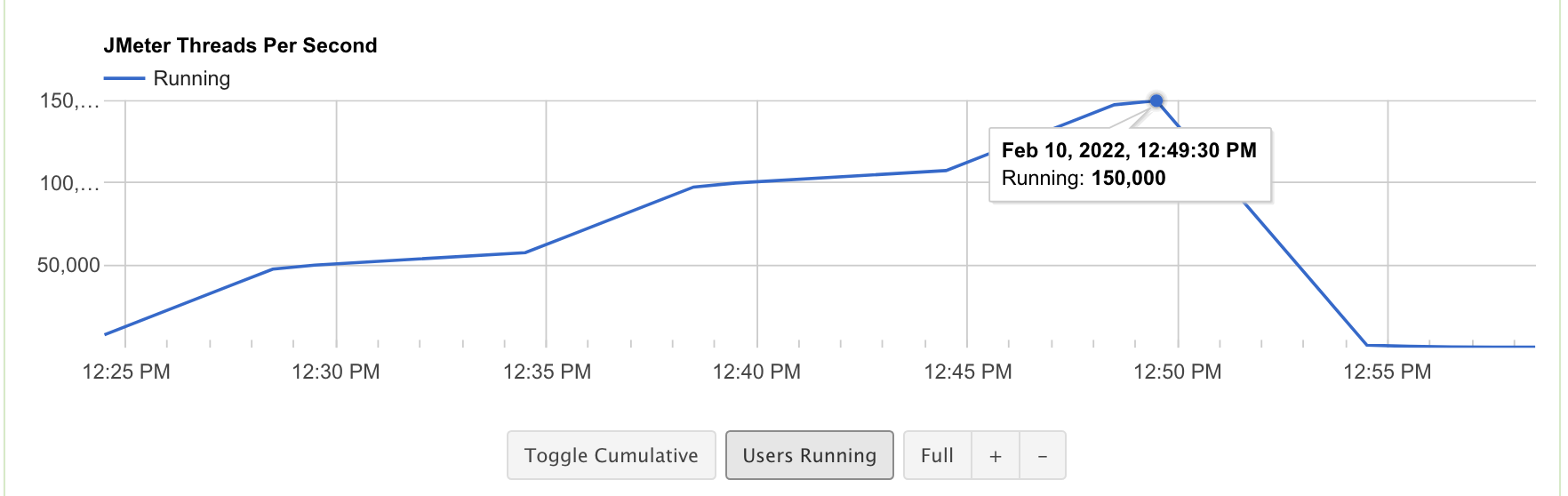Click the Running legend label
This screenshot has height=496, width=1568.
191,78
